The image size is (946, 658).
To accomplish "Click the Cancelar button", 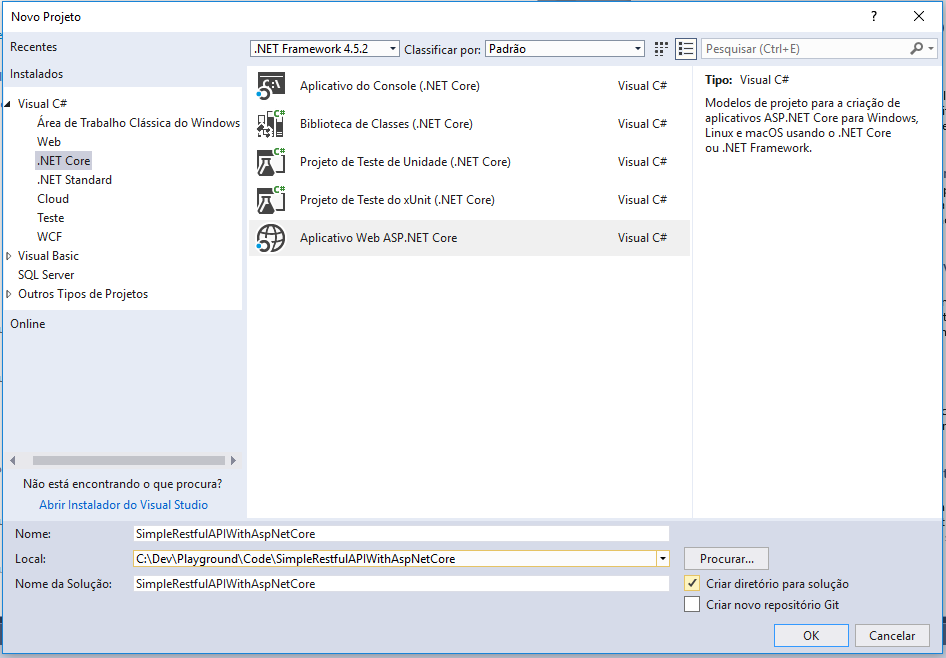I will [892, 635].
